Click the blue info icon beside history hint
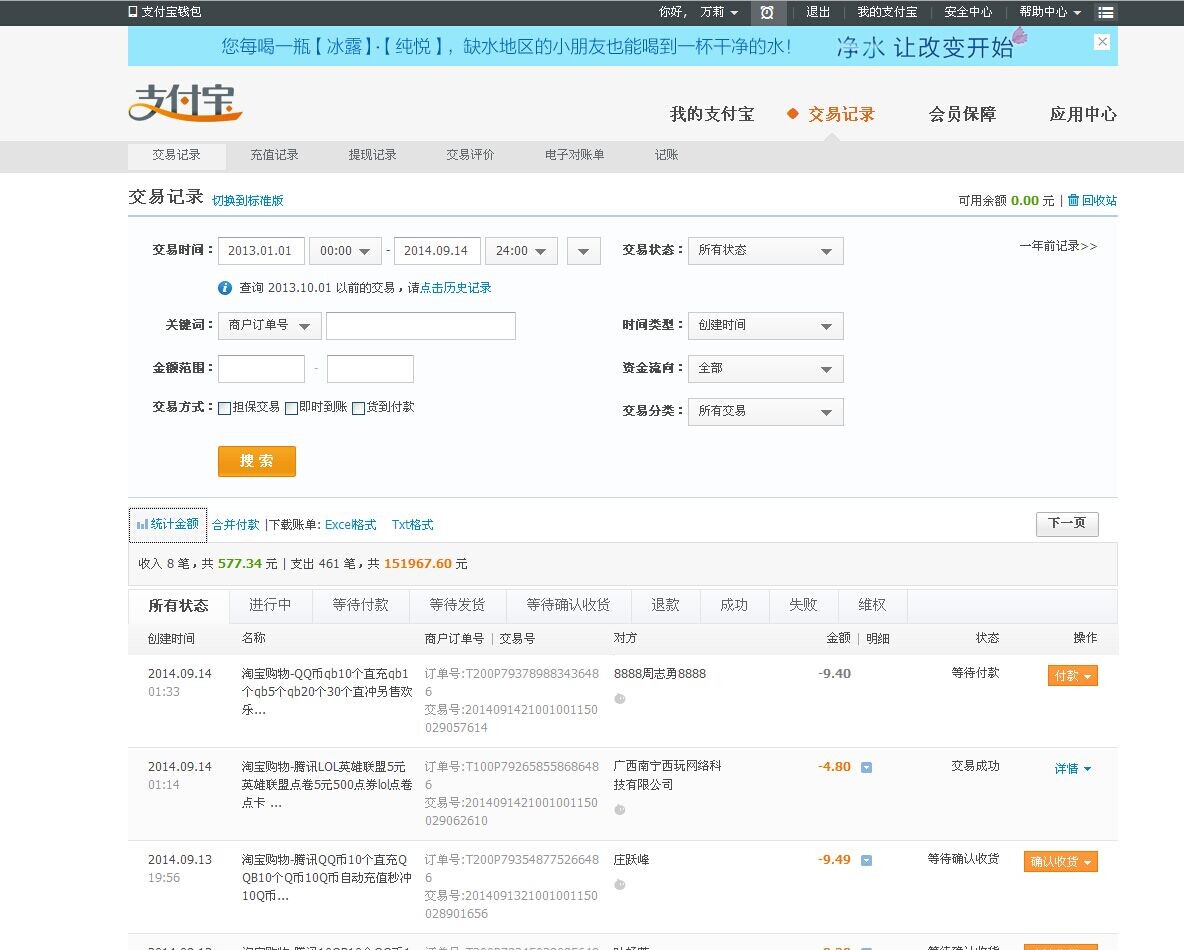This screenshot has width=1184, height=950. tap(225, 288)
